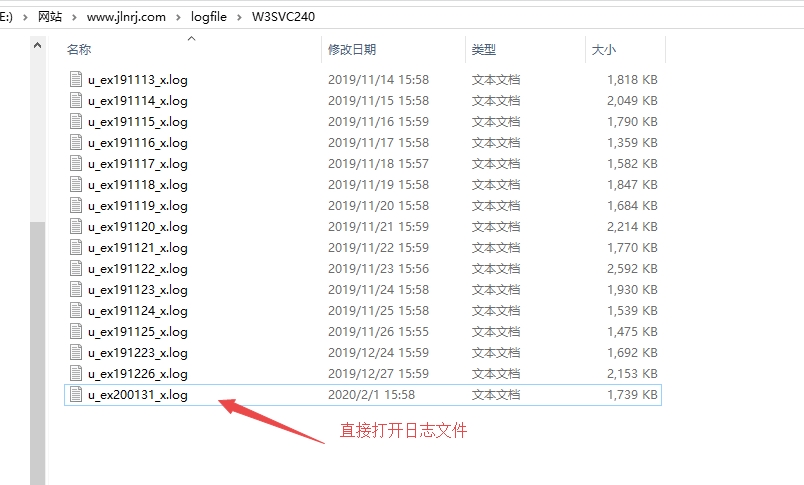
Task: Select the u_ex191223_x.log file icon
Action: [75, 352]
